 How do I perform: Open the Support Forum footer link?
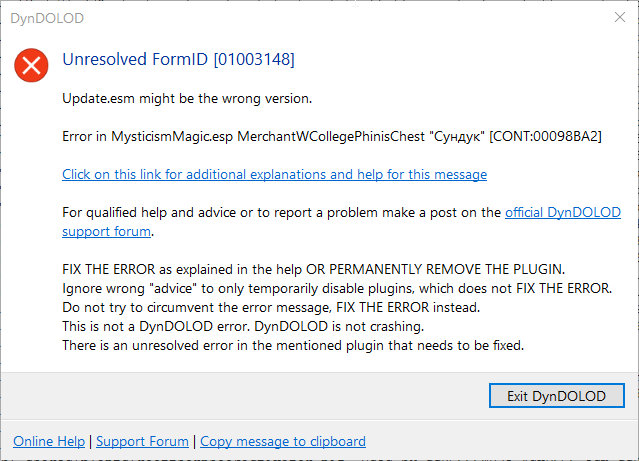pyautogui.click(x=142, y=441)
